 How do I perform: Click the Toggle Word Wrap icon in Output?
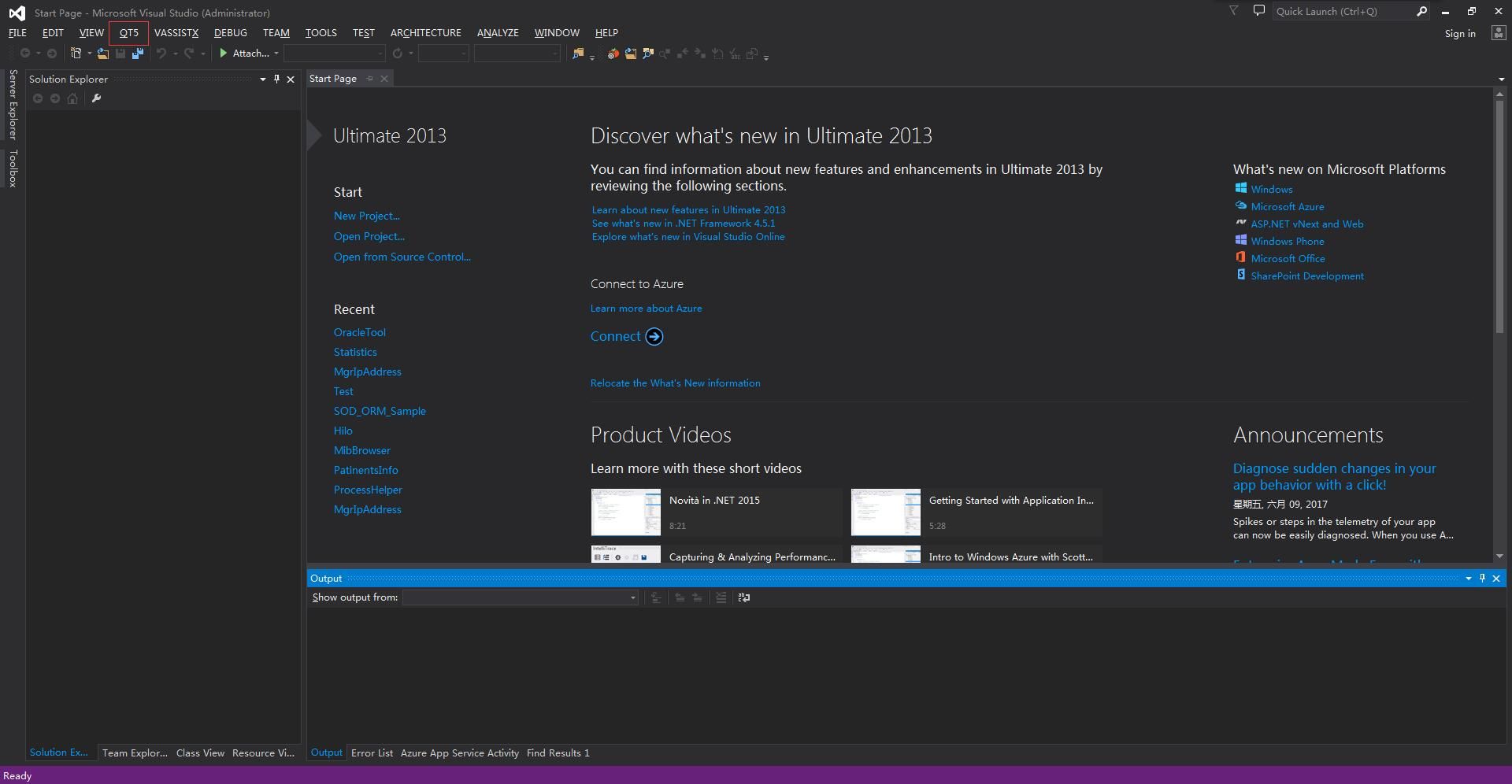[x=744, y=597]
